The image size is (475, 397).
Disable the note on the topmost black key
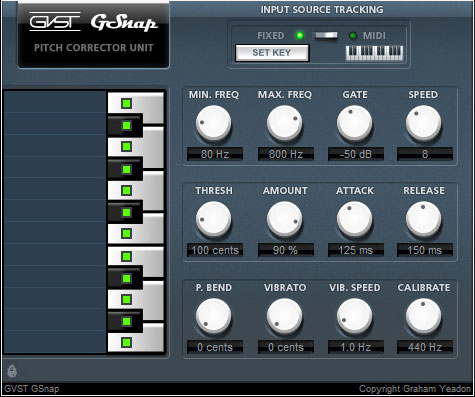pyautogui.click(x=126, y=125)
